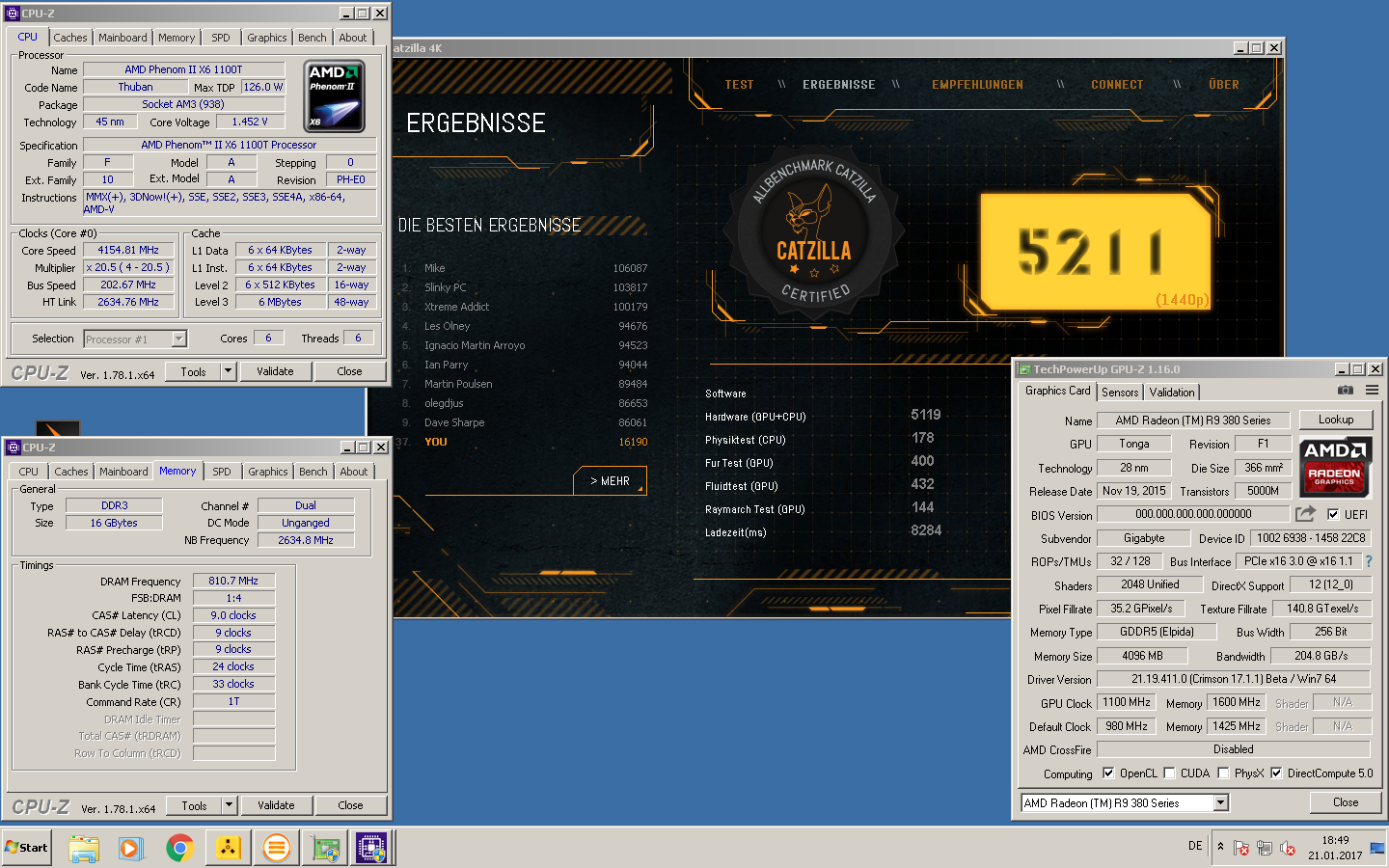The width and height of the screenshot is (1389, 868).
Task: Click the 'Raymarch Test (GPU)' result label
Action: click(754, 509)
